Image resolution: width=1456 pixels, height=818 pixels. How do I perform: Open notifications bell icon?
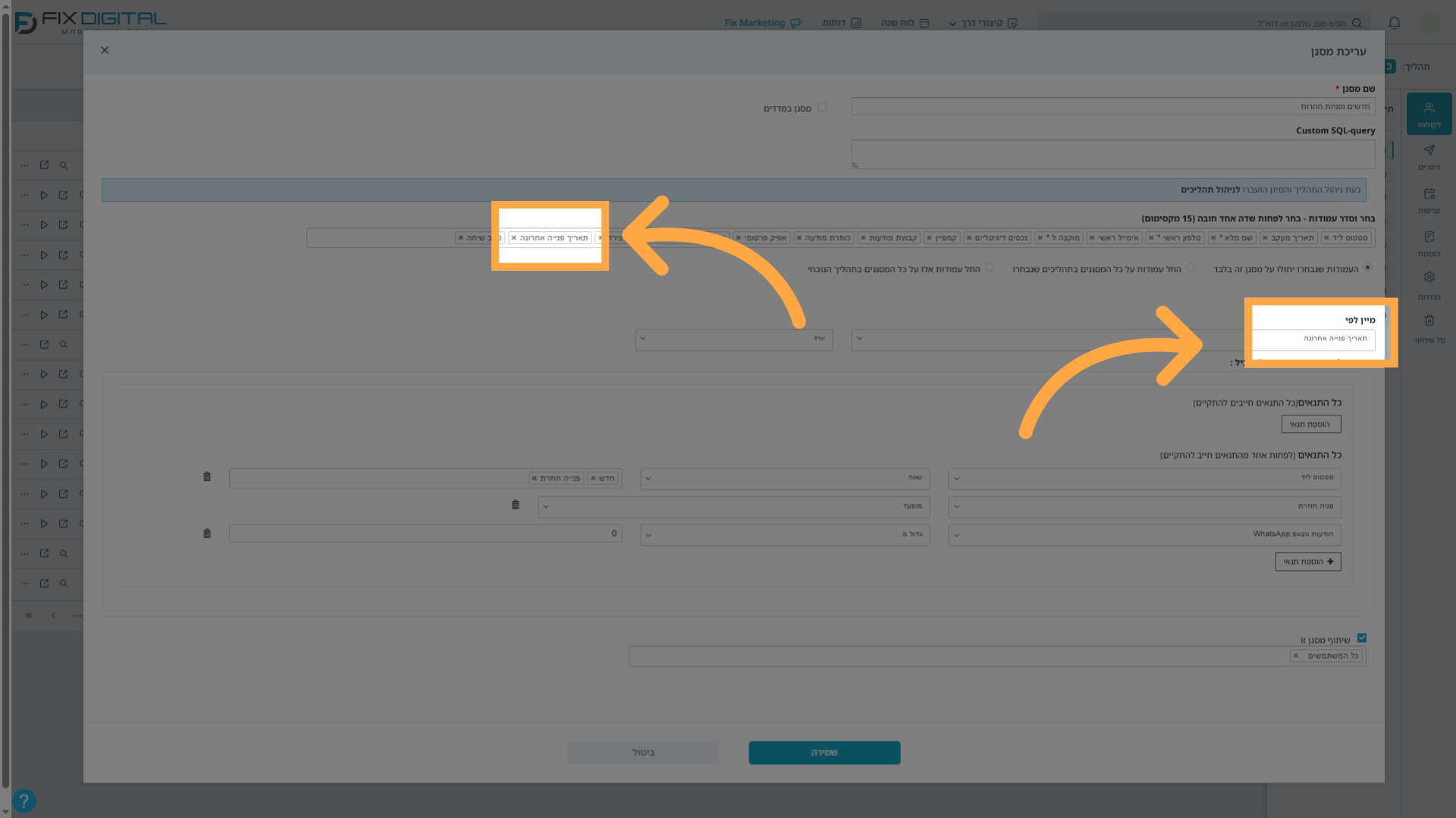1395,23
